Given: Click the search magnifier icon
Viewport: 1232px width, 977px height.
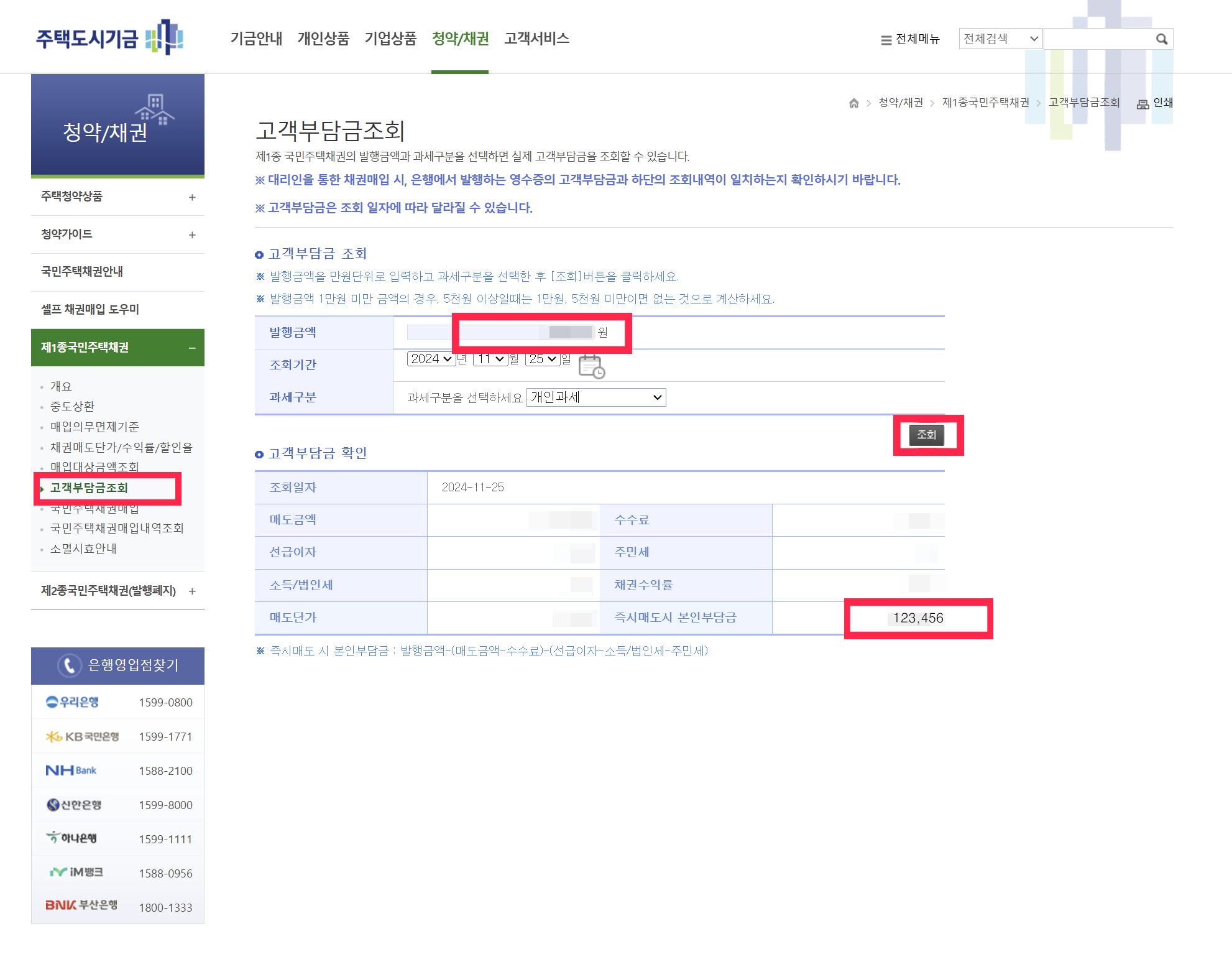Looking at the screenshot, I should pos(1161,39).
